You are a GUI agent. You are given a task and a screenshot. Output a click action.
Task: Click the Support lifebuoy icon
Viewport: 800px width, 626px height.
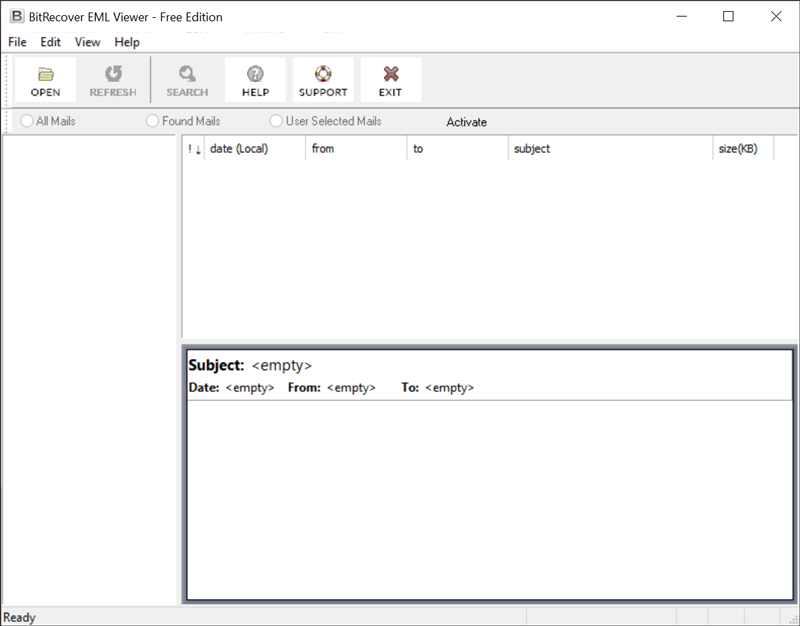323,74
